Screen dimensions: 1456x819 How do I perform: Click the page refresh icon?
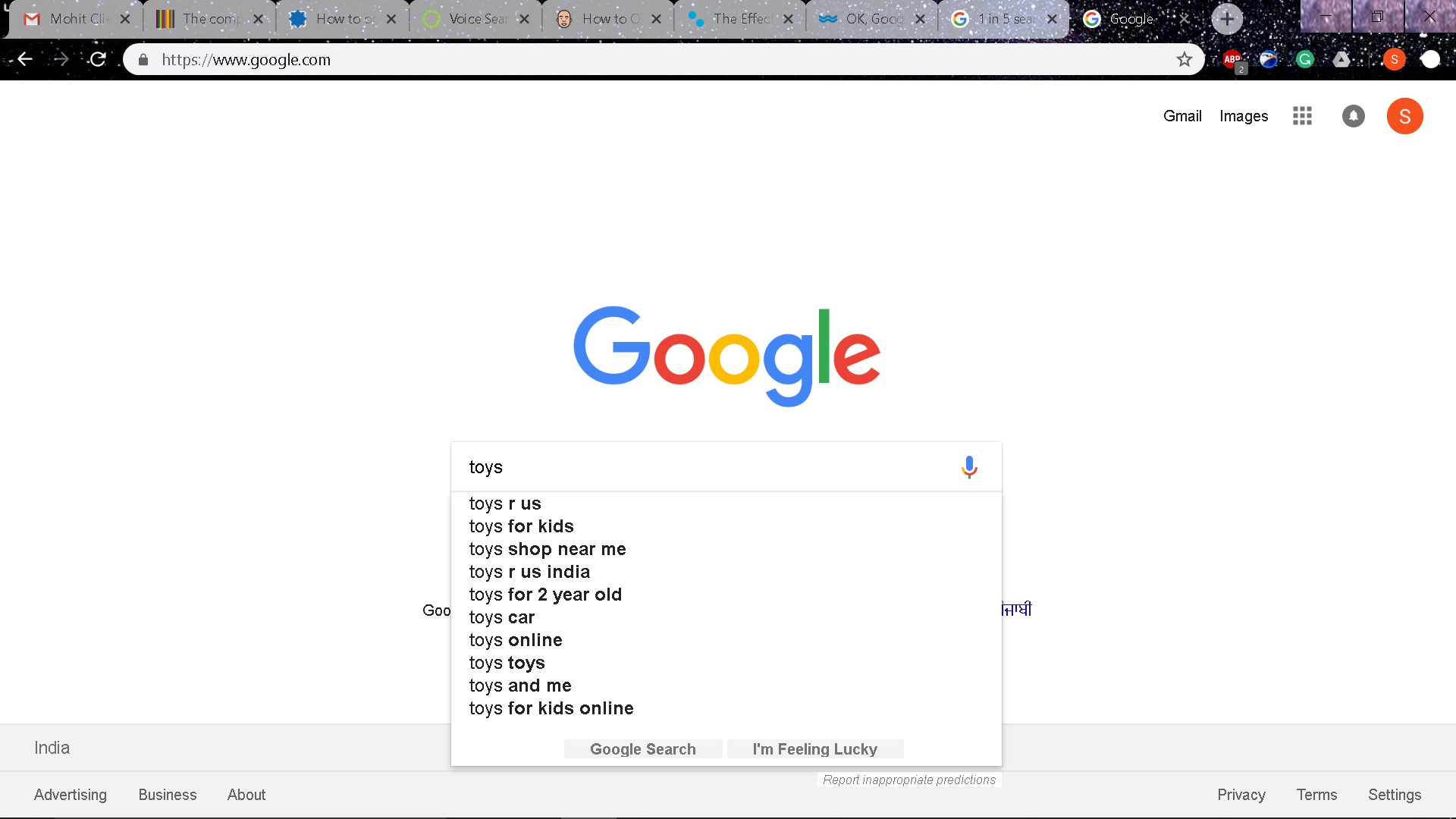[x=97, y=59]
